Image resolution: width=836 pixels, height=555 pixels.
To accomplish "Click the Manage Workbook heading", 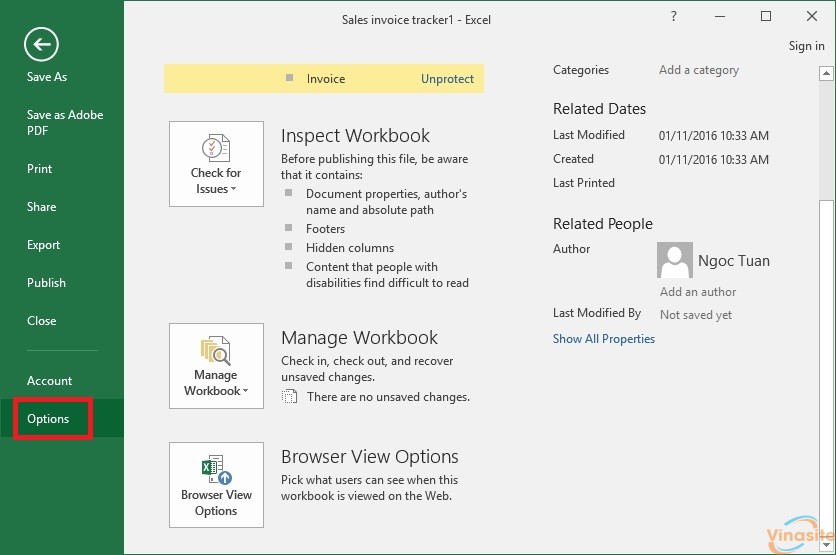I will point(359,337).
